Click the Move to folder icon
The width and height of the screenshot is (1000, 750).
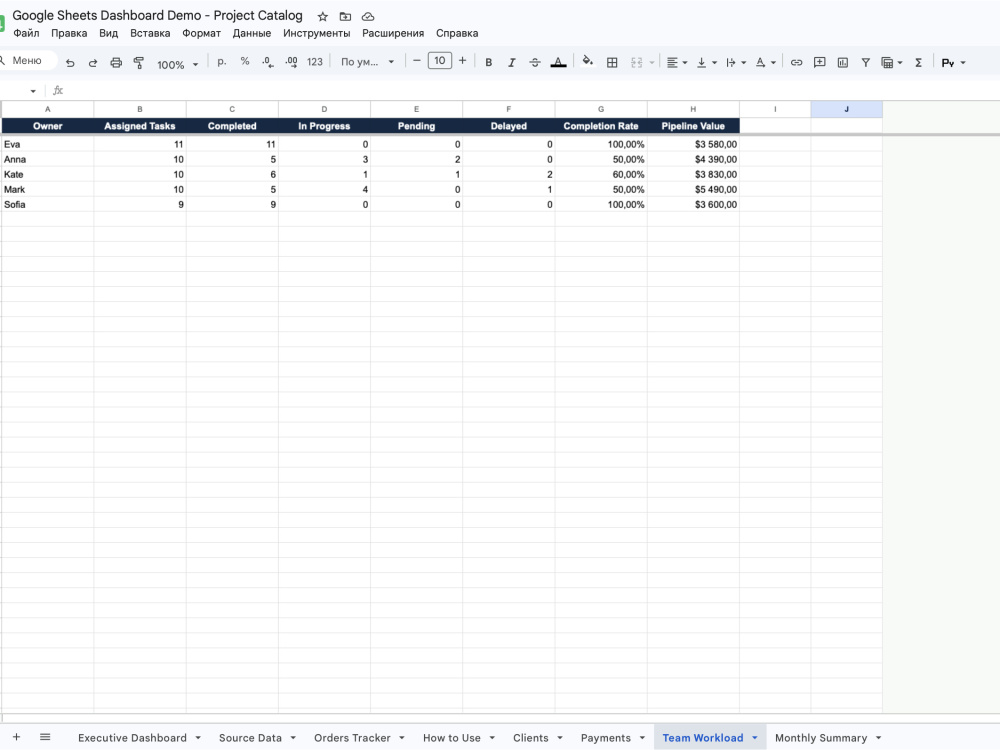345,17
